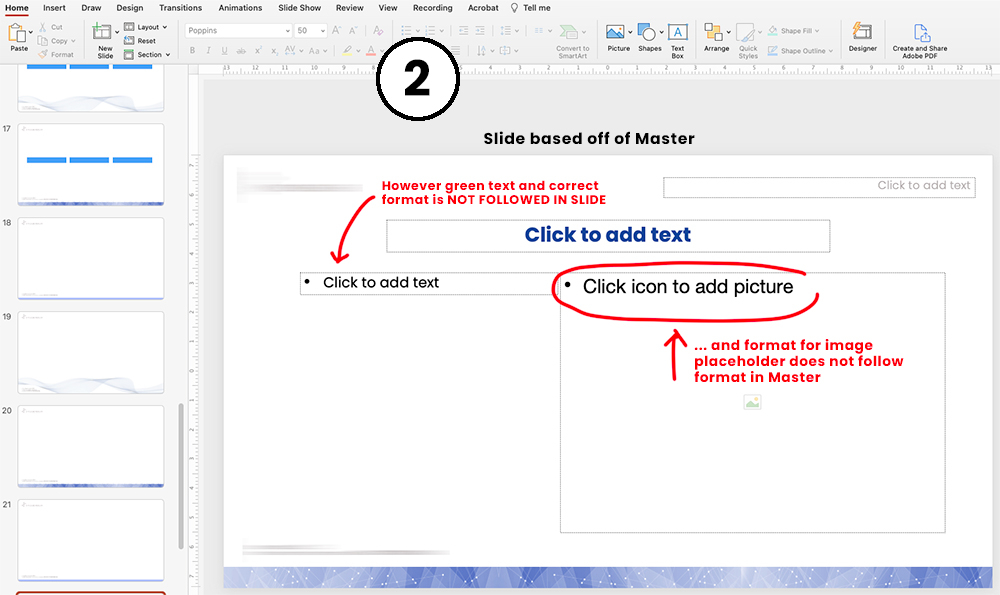This screenshot has width=1000, height=595.
Task: Click the Shapes icon
Action: (647, 32)
